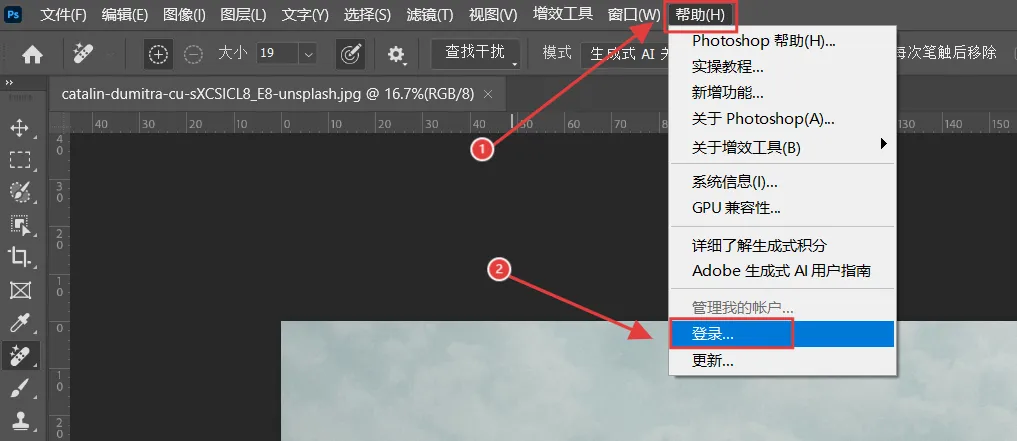The width and height of the screenshot is (1017, 441).
Task: Choose 更新... from Help menu
Action: [x=782, y=361]
